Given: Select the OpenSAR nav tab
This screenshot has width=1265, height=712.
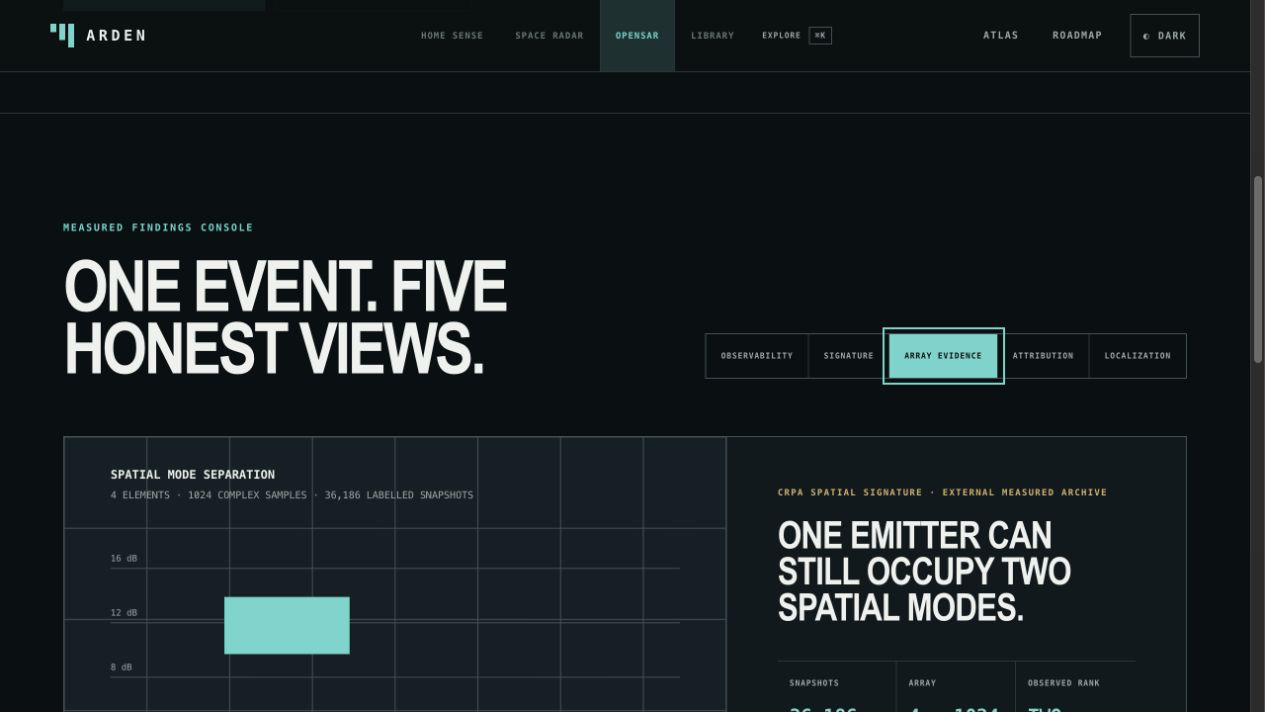Looking at the screenshot, I should 637,35.
